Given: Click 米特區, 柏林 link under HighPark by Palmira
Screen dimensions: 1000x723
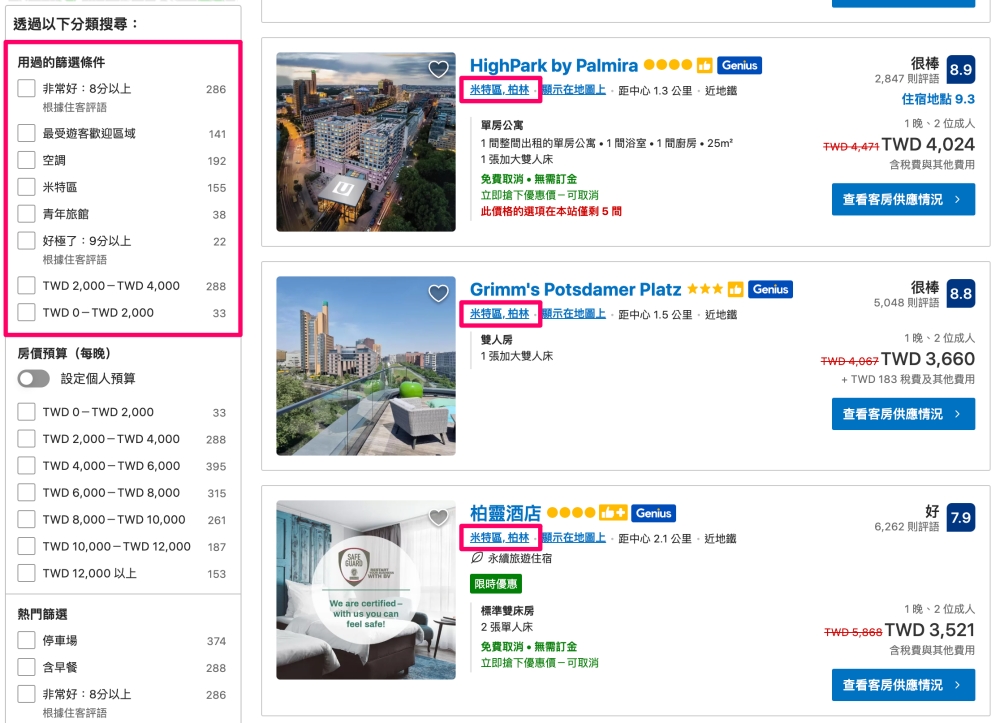Looking at the screenshot, I should pyautogui.click(x=499, y=90).
